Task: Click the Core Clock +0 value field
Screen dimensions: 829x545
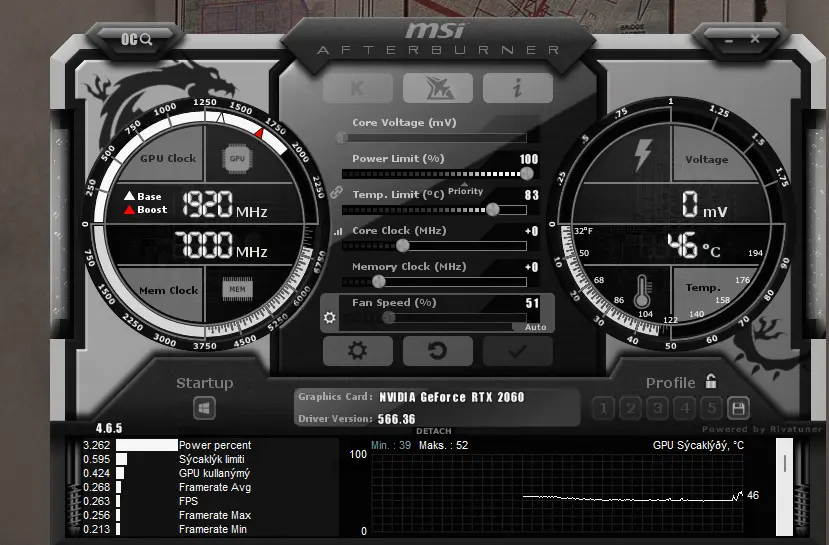Action: pyautogui.click(x=531, y=231)
